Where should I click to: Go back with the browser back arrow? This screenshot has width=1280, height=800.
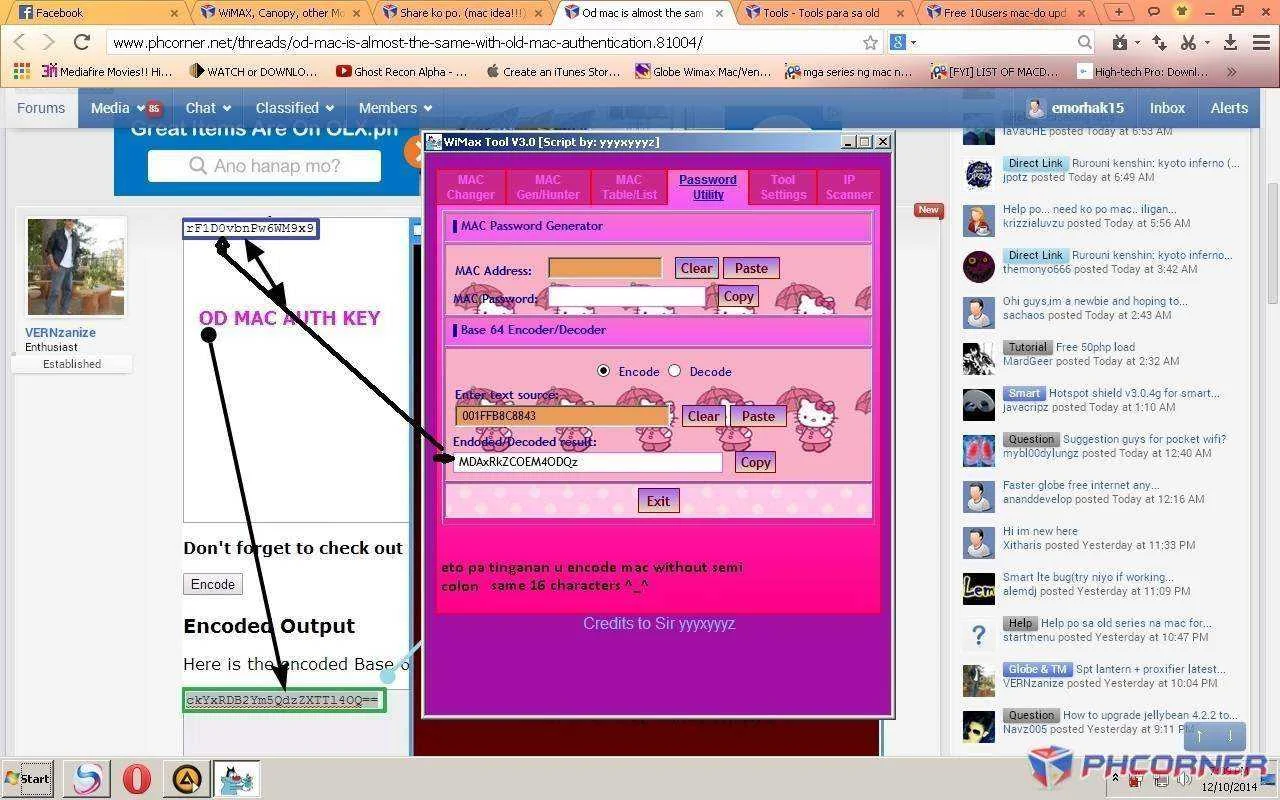tap(19, 43)
